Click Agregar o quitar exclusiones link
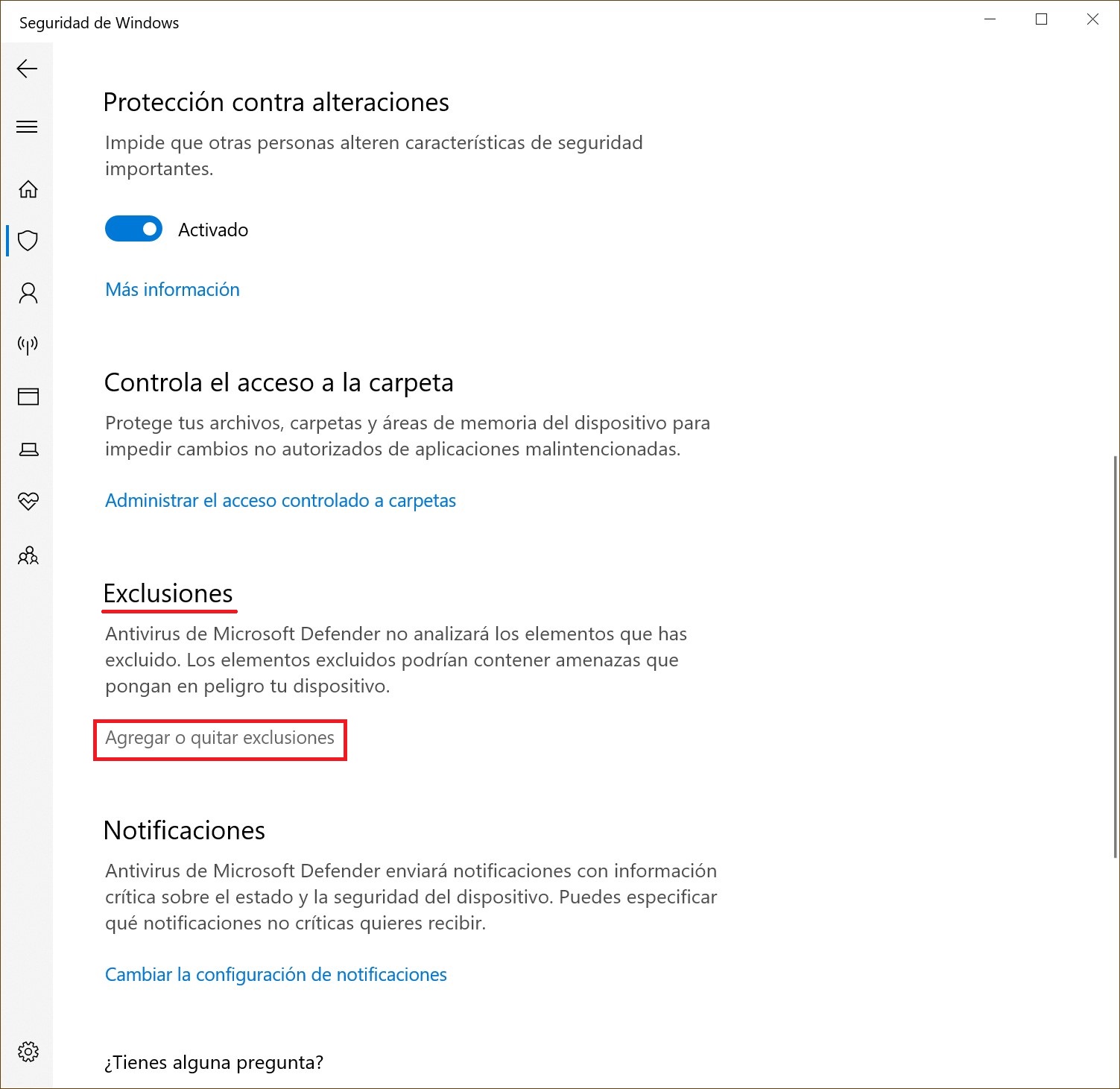1120x1089 pixels. [x=220, y=738]
